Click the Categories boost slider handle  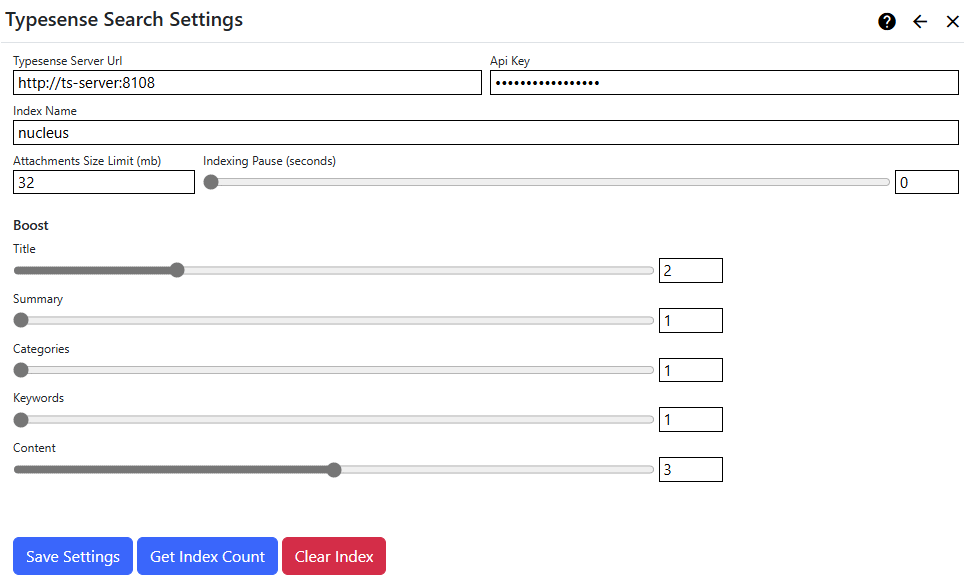(x=21, y=370)
